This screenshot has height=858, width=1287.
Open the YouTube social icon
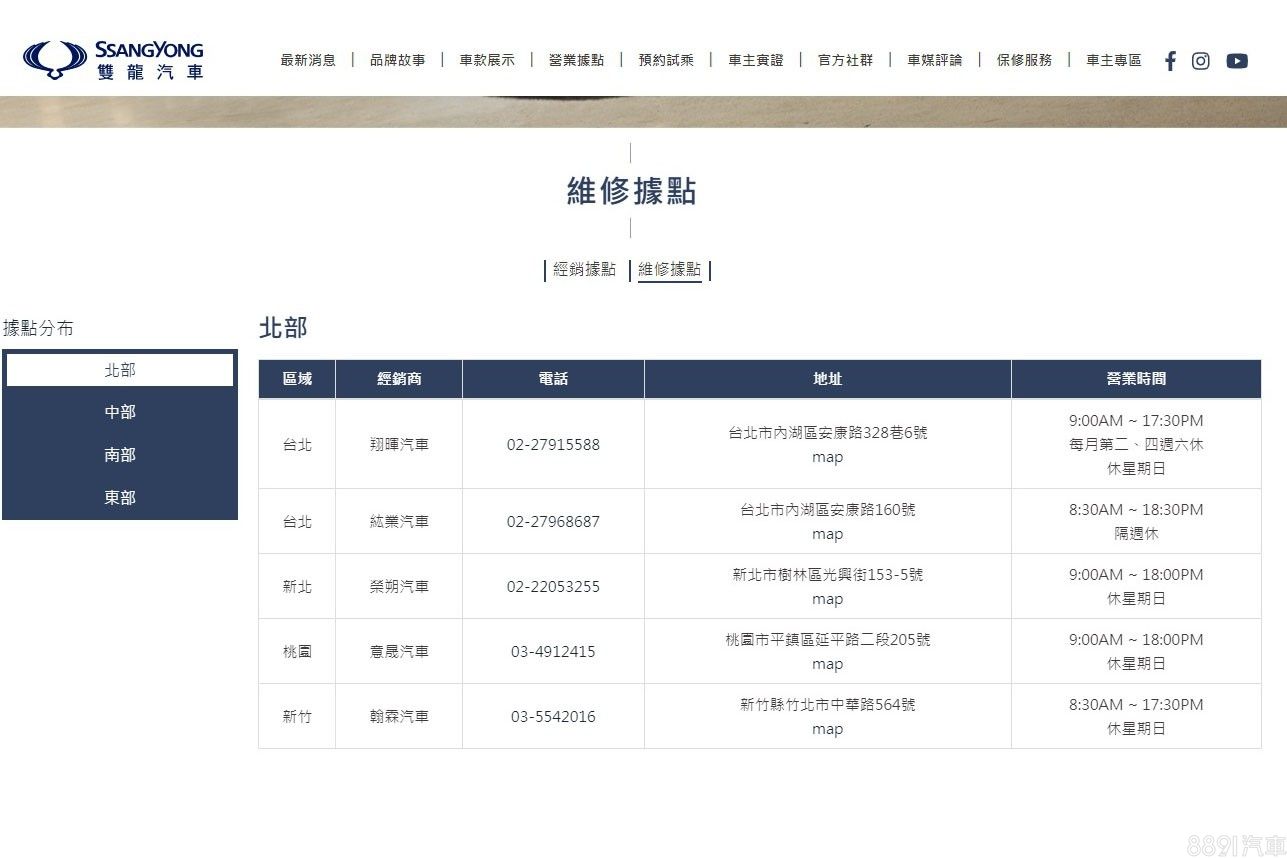pyautogui.click(x=1237, y=61)
